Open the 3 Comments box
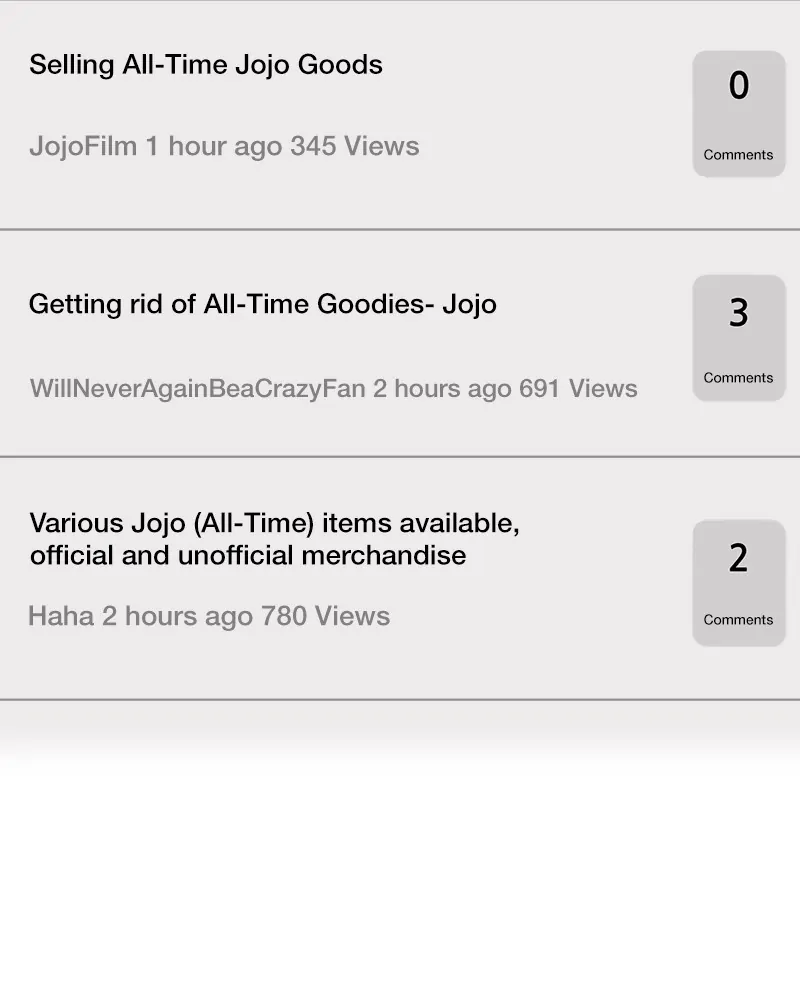 [x=739, y=338]
